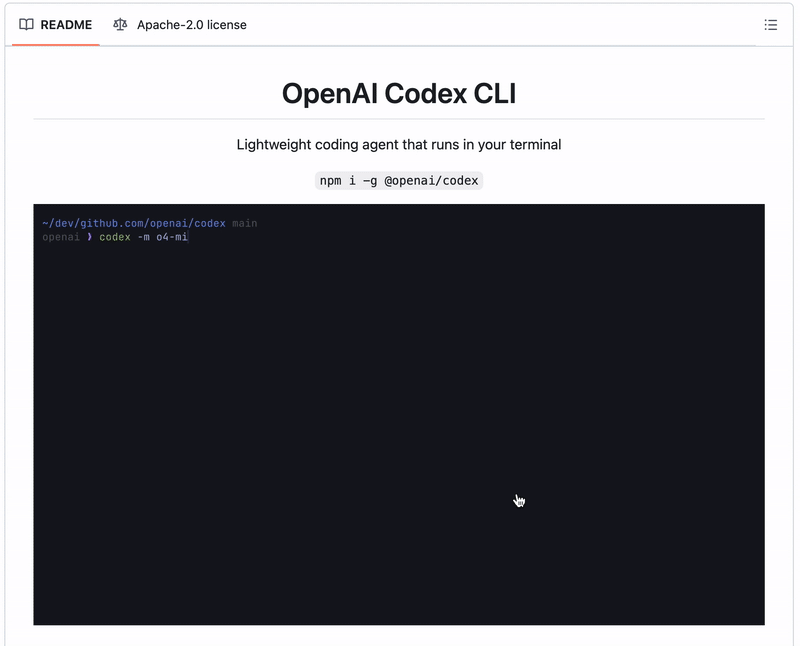Click the npm i -g @openai/codex code snippet
Viewport: 800px width, 646px height.
(399, 181)
